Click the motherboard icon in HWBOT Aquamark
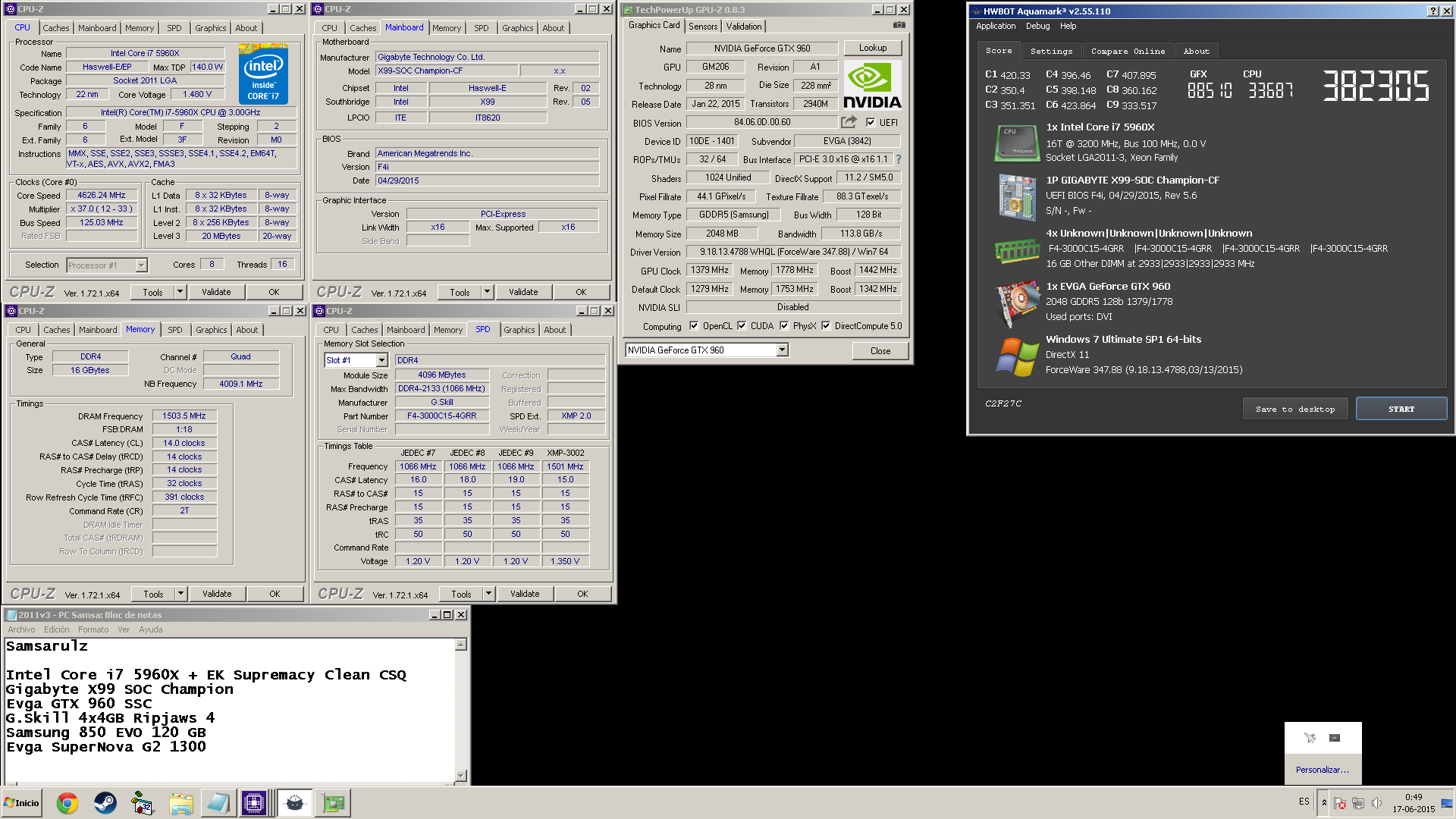1456x819 pixels. tap(1016, 196)
